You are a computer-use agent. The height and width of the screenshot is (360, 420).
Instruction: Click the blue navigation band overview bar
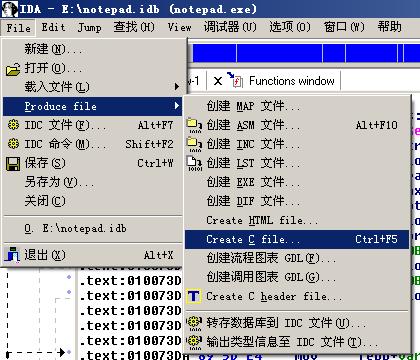306,53
